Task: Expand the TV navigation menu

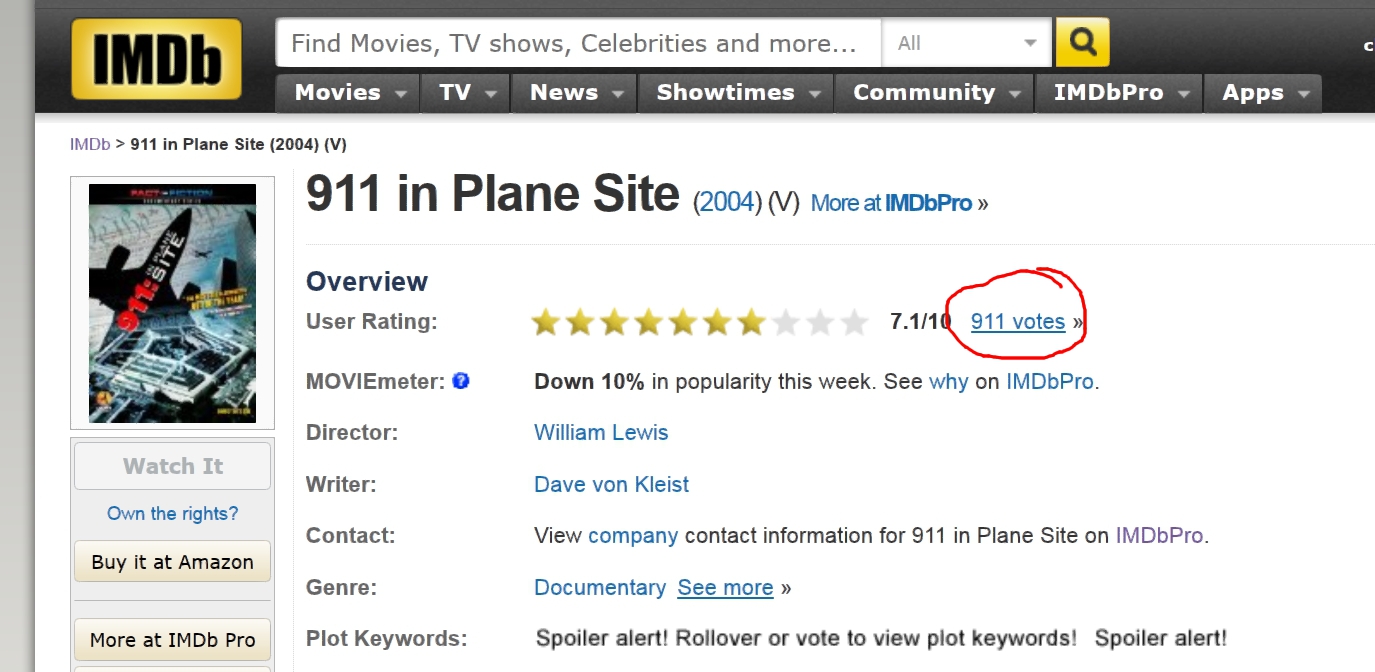Action: pos(466,93)
